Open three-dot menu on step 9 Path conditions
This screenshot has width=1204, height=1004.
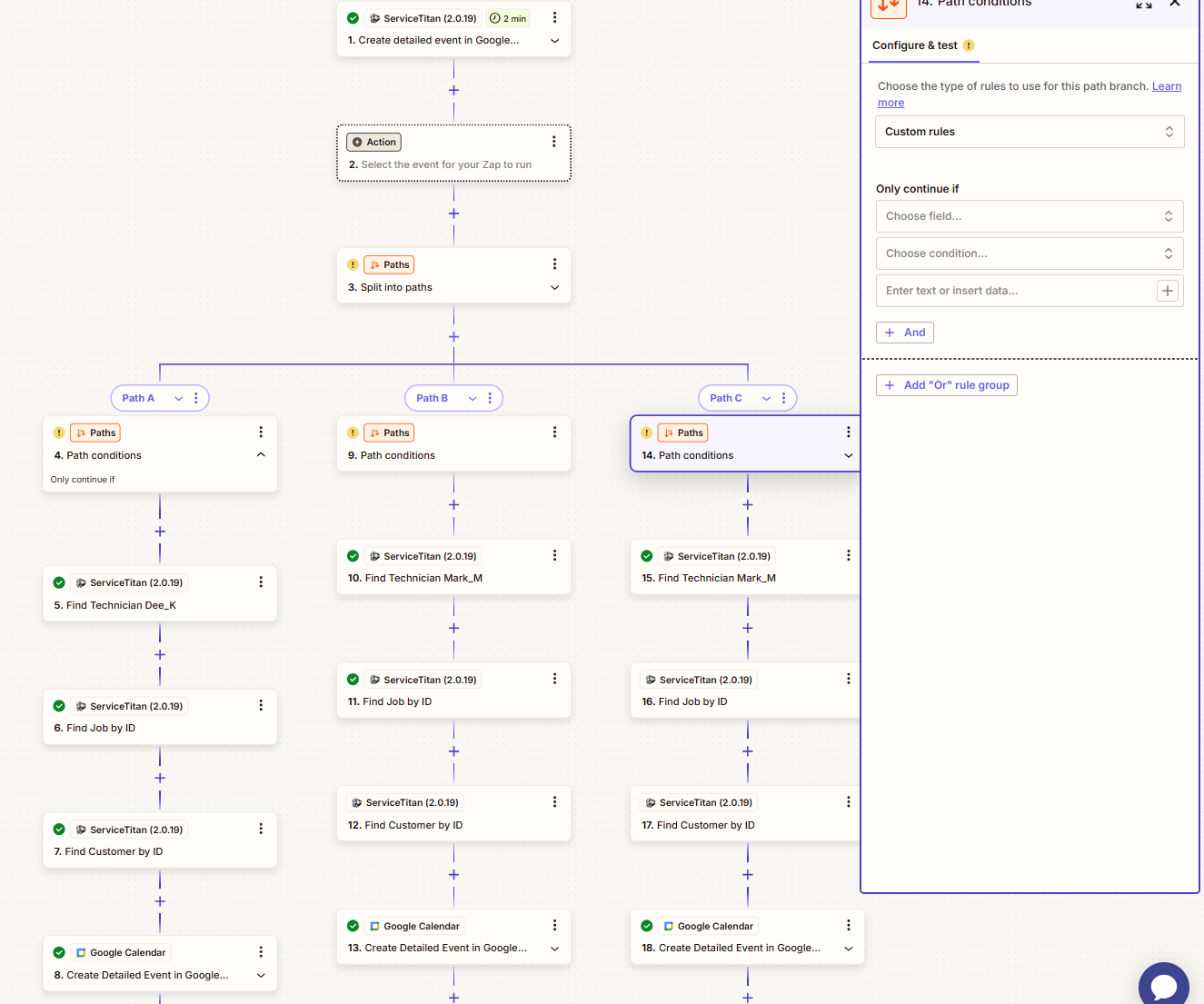coord(554,432)
